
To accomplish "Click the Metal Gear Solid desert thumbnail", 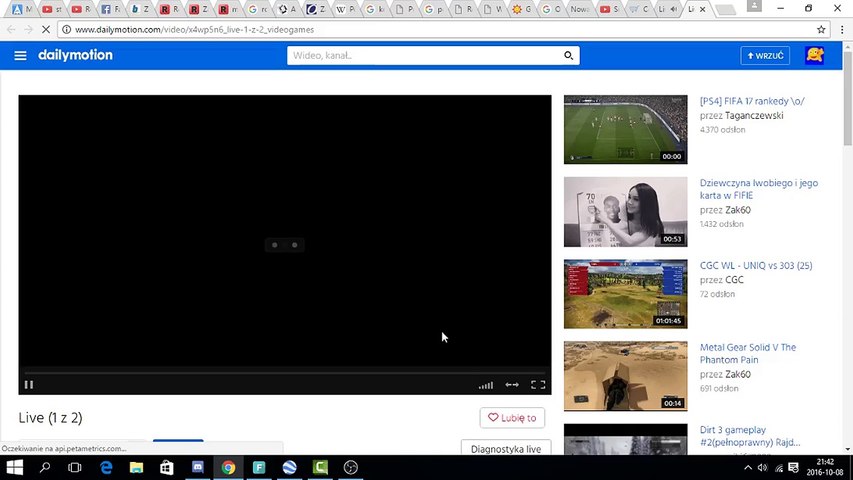I will (x=626, y=376).
